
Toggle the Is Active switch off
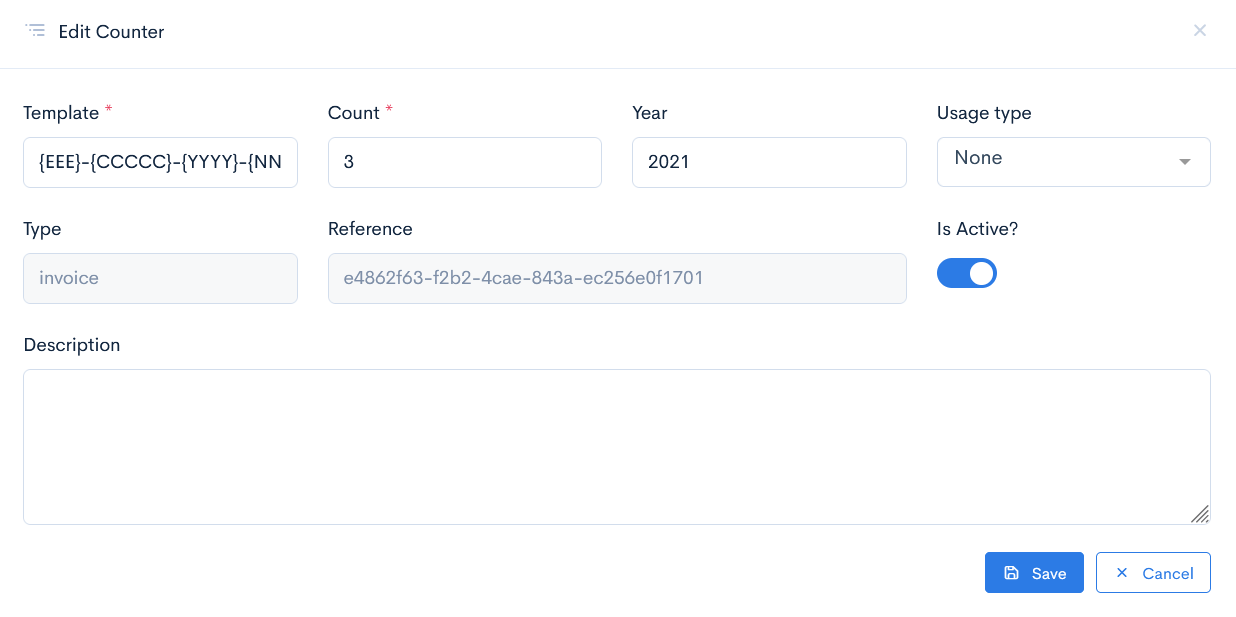click(x=967, y=273)
